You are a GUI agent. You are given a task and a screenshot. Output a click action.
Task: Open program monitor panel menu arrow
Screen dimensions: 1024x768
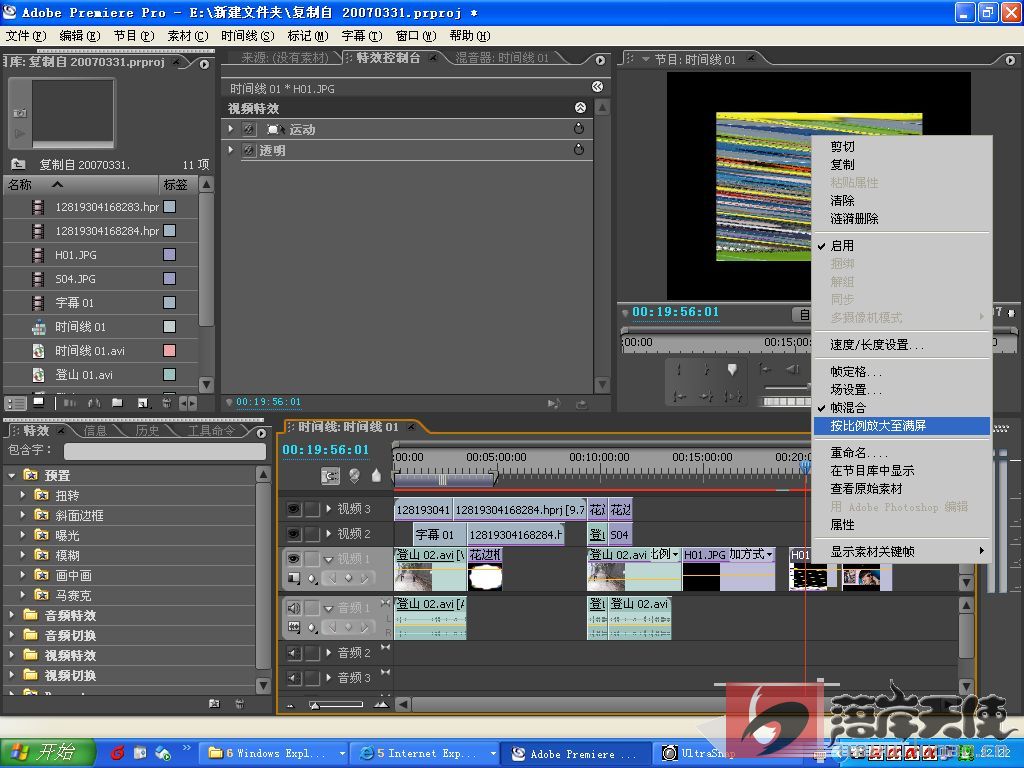[x=1010, y=60]
